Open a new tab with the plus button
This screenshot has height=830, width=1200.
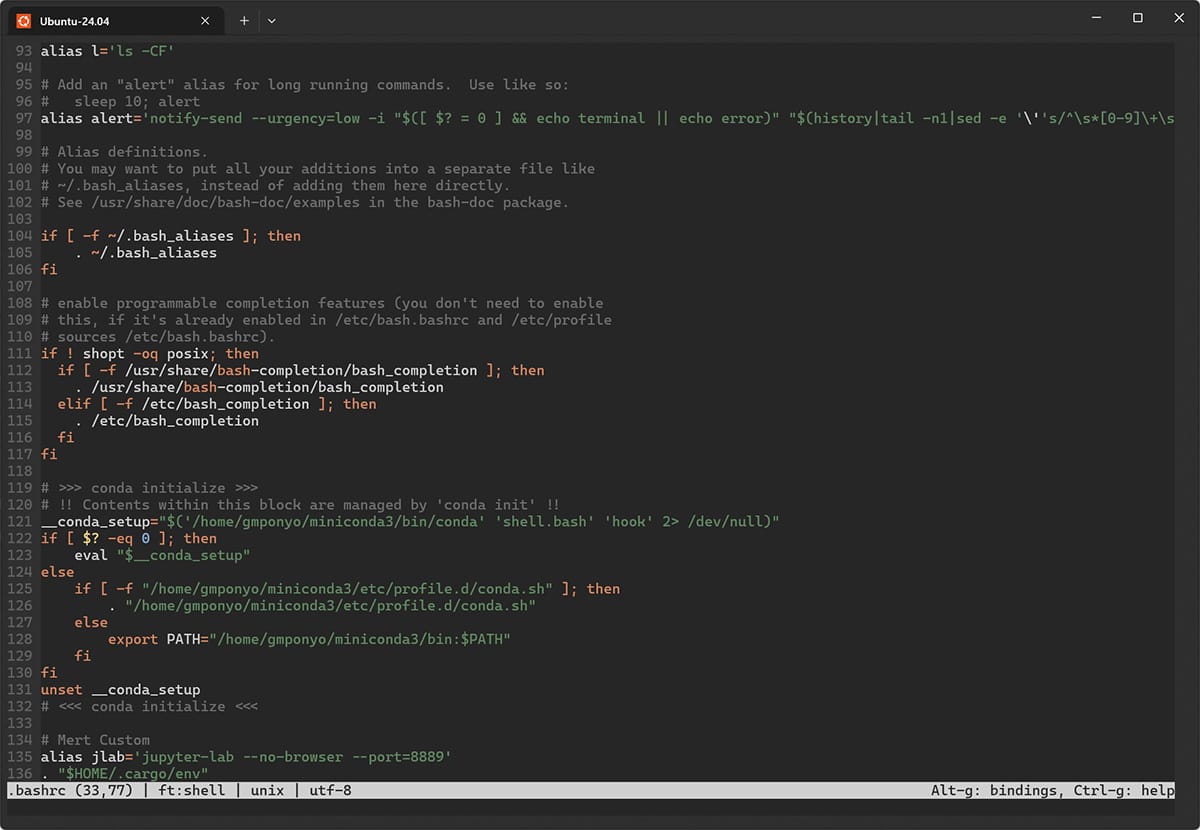244,20
